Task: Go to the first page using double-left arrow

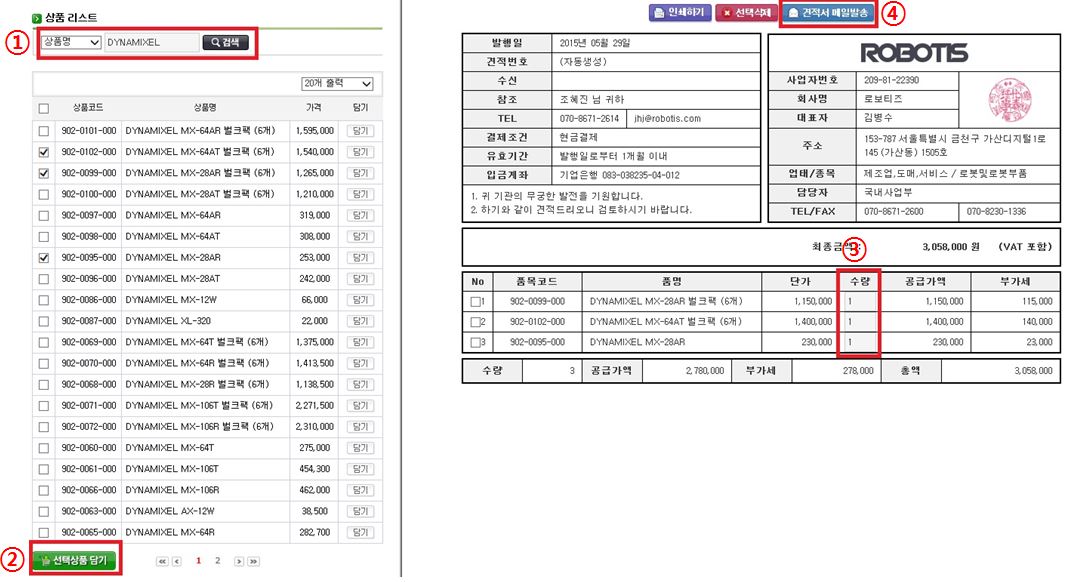Action: [162, 562]
